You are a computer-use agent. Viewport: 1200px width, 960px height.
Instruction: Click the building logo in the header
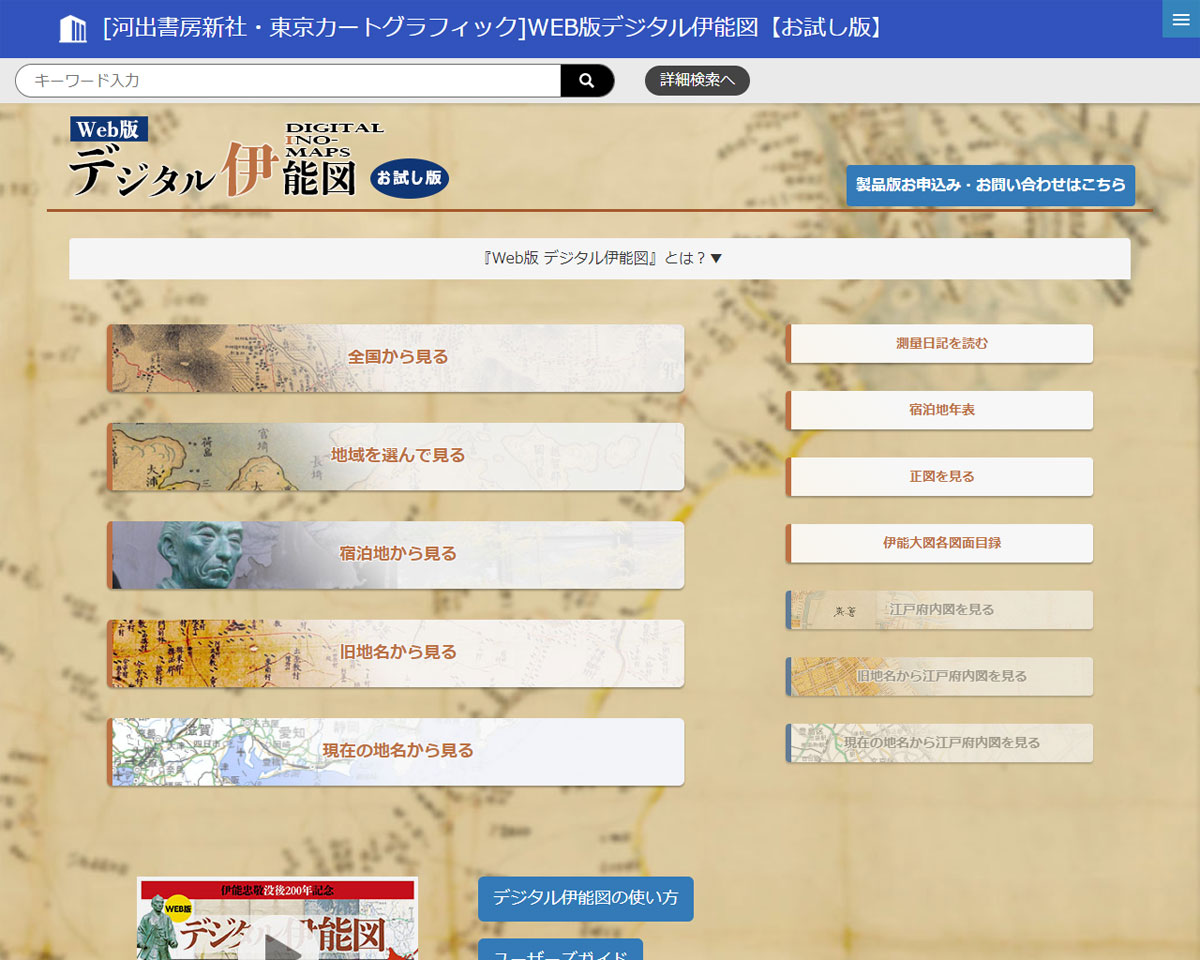tap(73, 29)
